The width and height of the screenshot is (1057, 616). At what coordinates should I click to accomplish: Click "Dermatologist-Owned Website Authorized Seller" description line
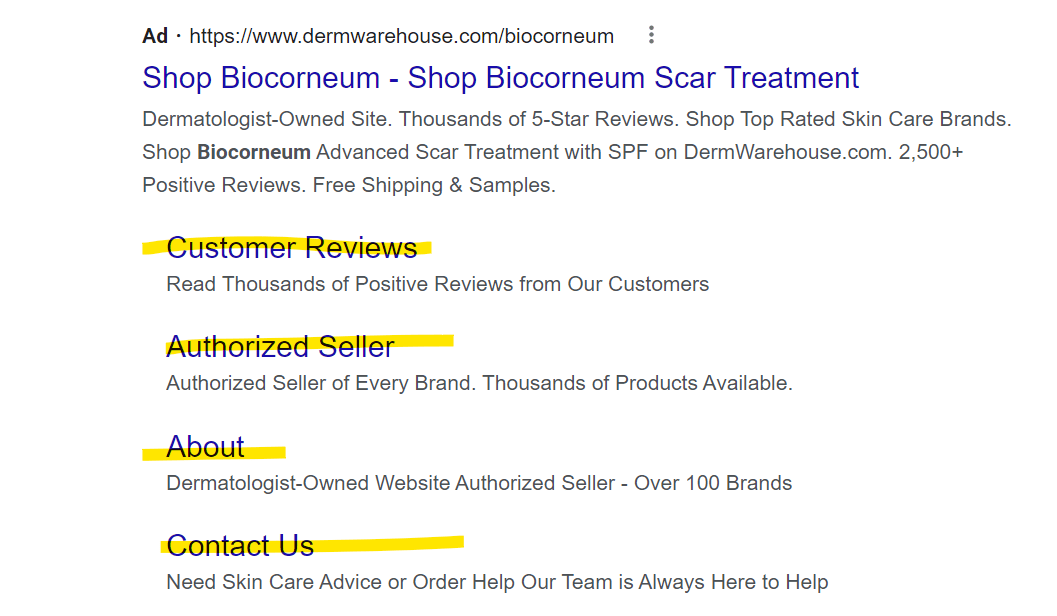click(390, 483)
